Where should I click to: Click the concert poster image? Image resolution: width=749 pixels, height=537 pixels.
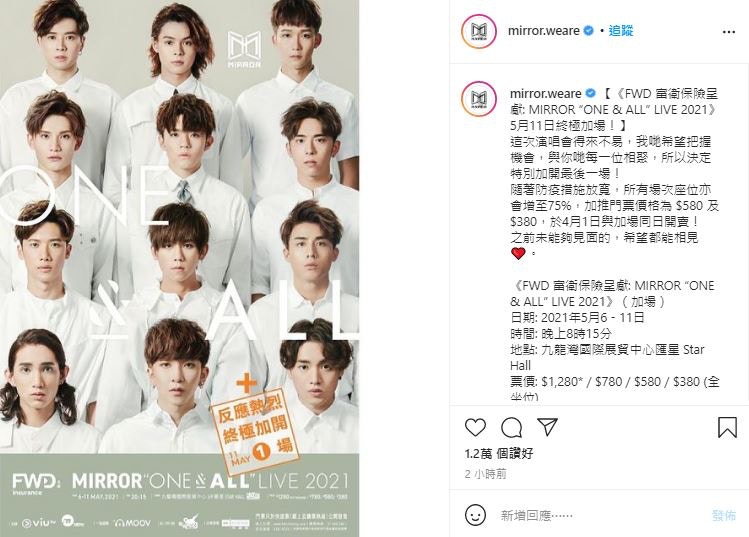tap(180, 268)
